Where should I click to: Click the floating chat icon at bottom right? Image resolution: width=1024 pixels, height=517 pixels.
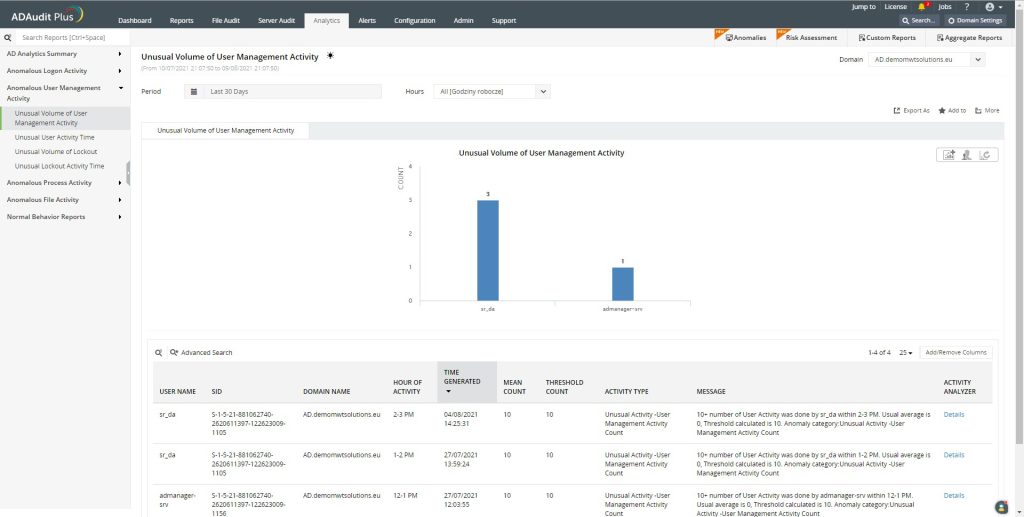(x=1001, y=505)
